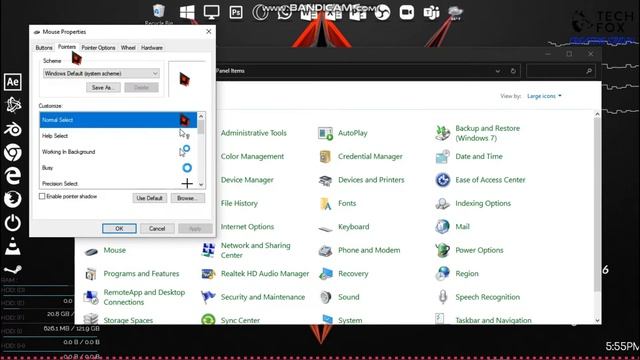Viewport: 640px width, 360px height.
Task: Open Power Options icon
Action: click(x=442, y=250)
